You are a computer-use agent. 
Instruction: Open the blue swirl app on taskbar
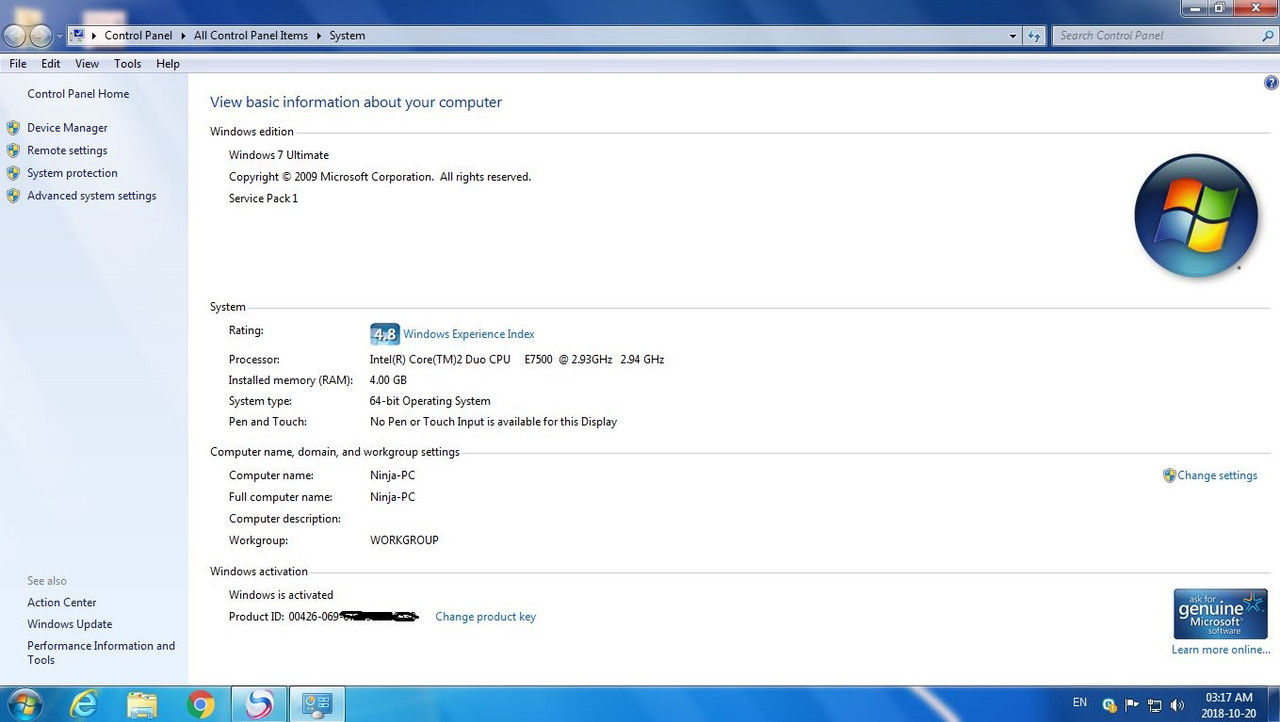tap(259, 705)
